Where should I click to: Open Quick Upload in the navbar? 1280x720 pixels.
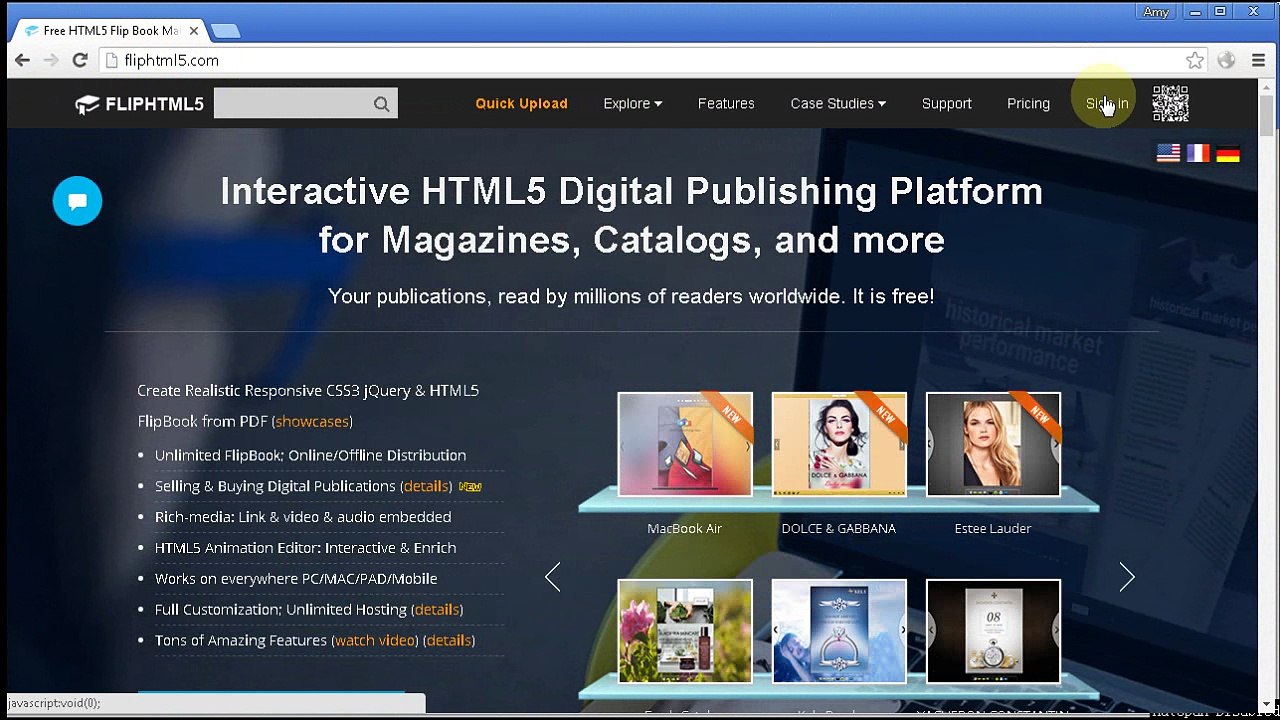(x=521, y=103)
